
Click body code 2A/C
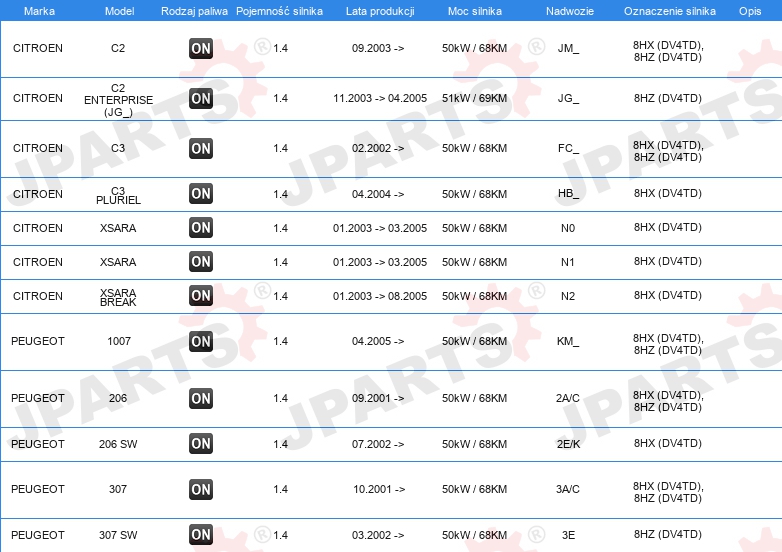tap(568, 398)
